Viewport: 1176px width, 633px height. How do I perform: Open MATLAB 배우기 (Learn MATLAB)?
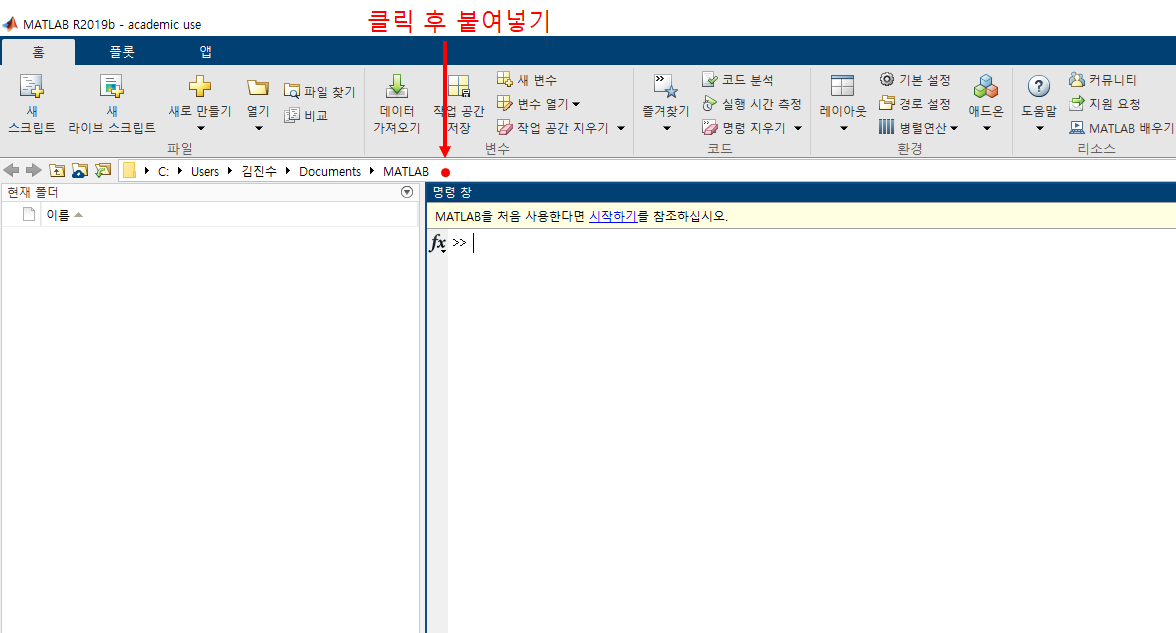click(1121, 128)
